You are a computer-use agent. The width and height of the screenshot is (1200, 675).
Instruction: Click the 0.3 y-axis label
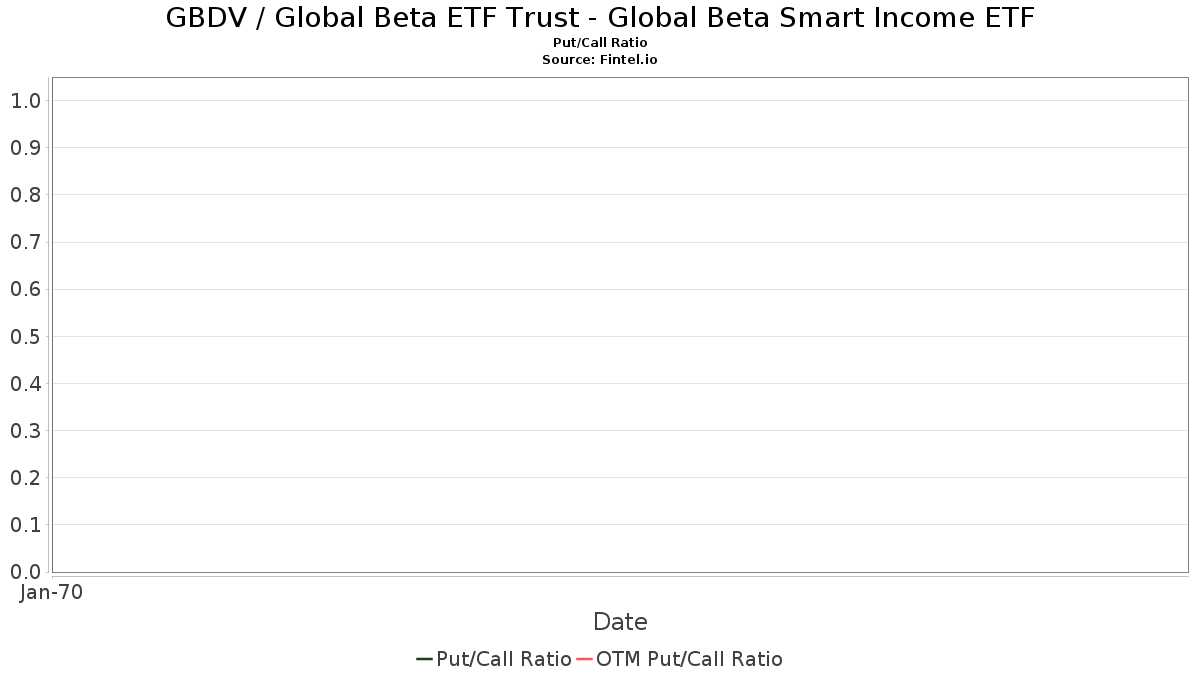click(25, 430)
